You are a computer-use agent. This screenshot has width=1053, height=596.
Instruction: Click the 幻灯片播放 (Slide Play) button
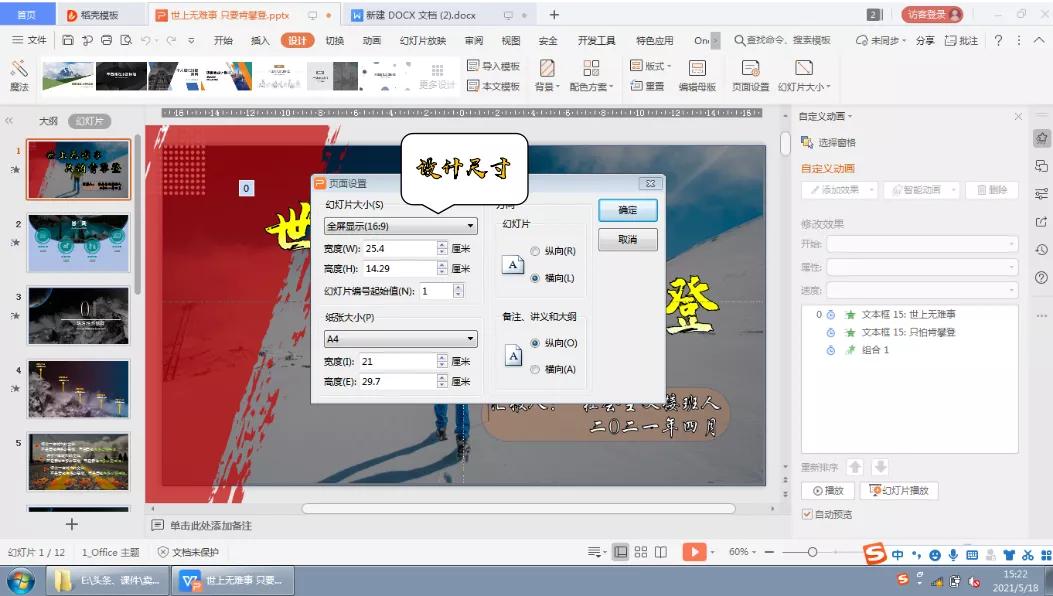898,490
